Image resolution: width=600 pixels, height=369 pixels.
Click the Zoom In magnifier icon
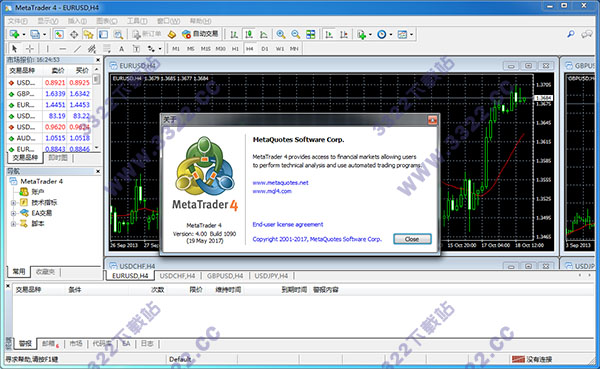pyautogui.click(x=281, y=34)
